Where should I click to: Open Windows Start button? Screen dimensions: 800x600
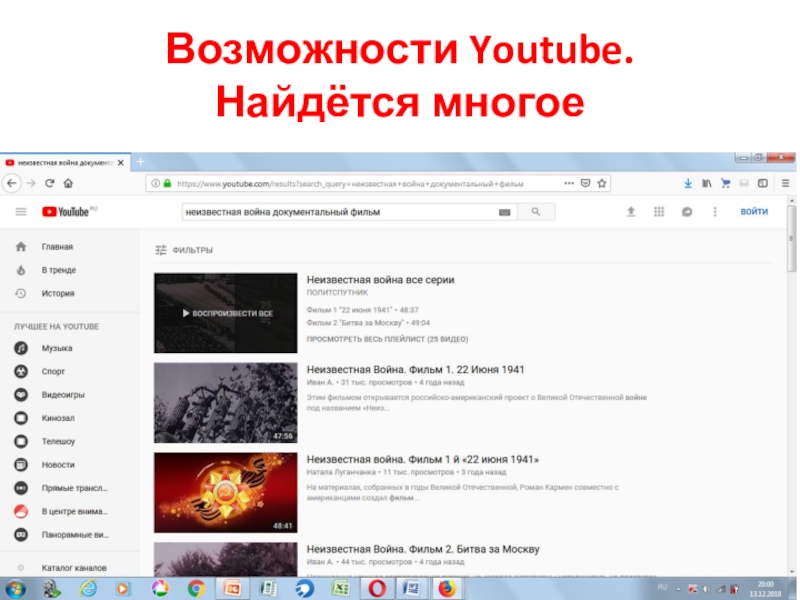[x=15, y=589]
